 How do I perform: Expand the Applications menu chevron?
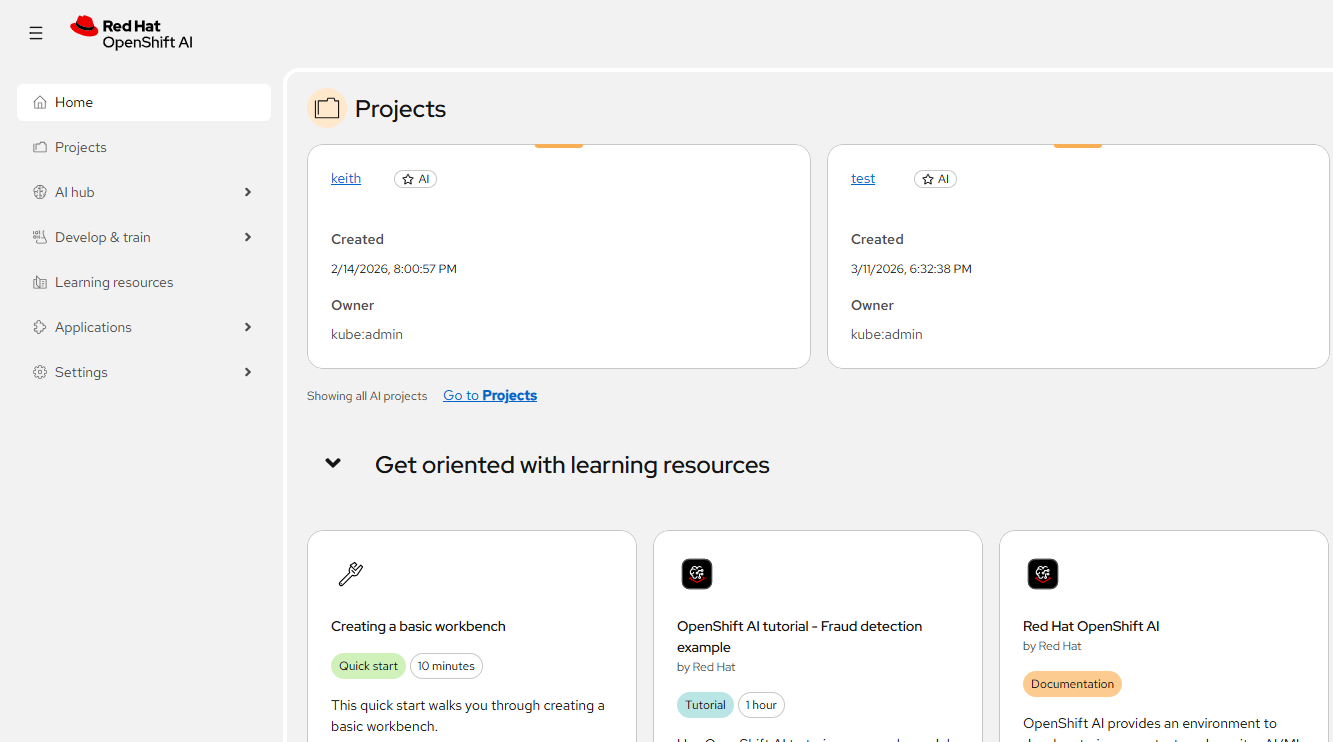point(248,327)
